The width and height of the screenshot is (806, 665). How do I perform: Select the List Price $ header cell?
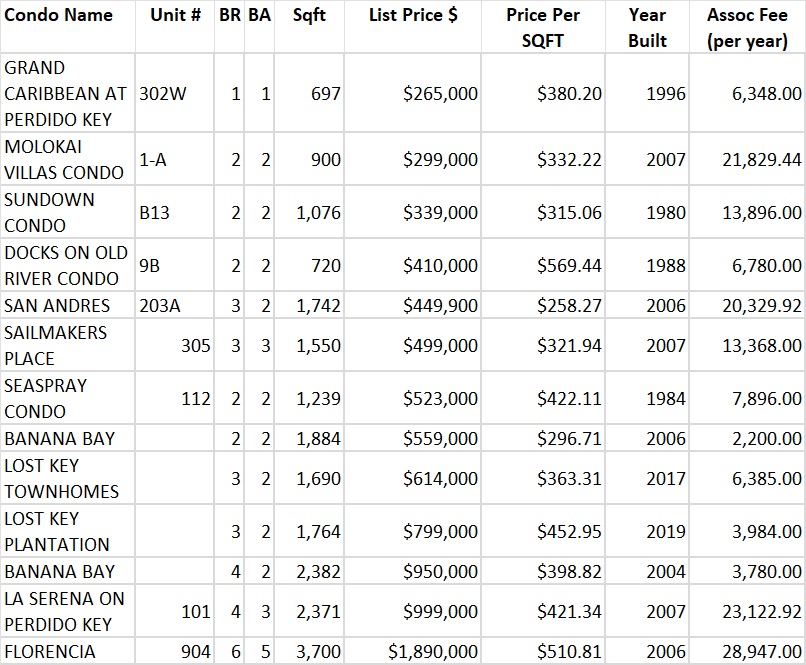point(413,16)
